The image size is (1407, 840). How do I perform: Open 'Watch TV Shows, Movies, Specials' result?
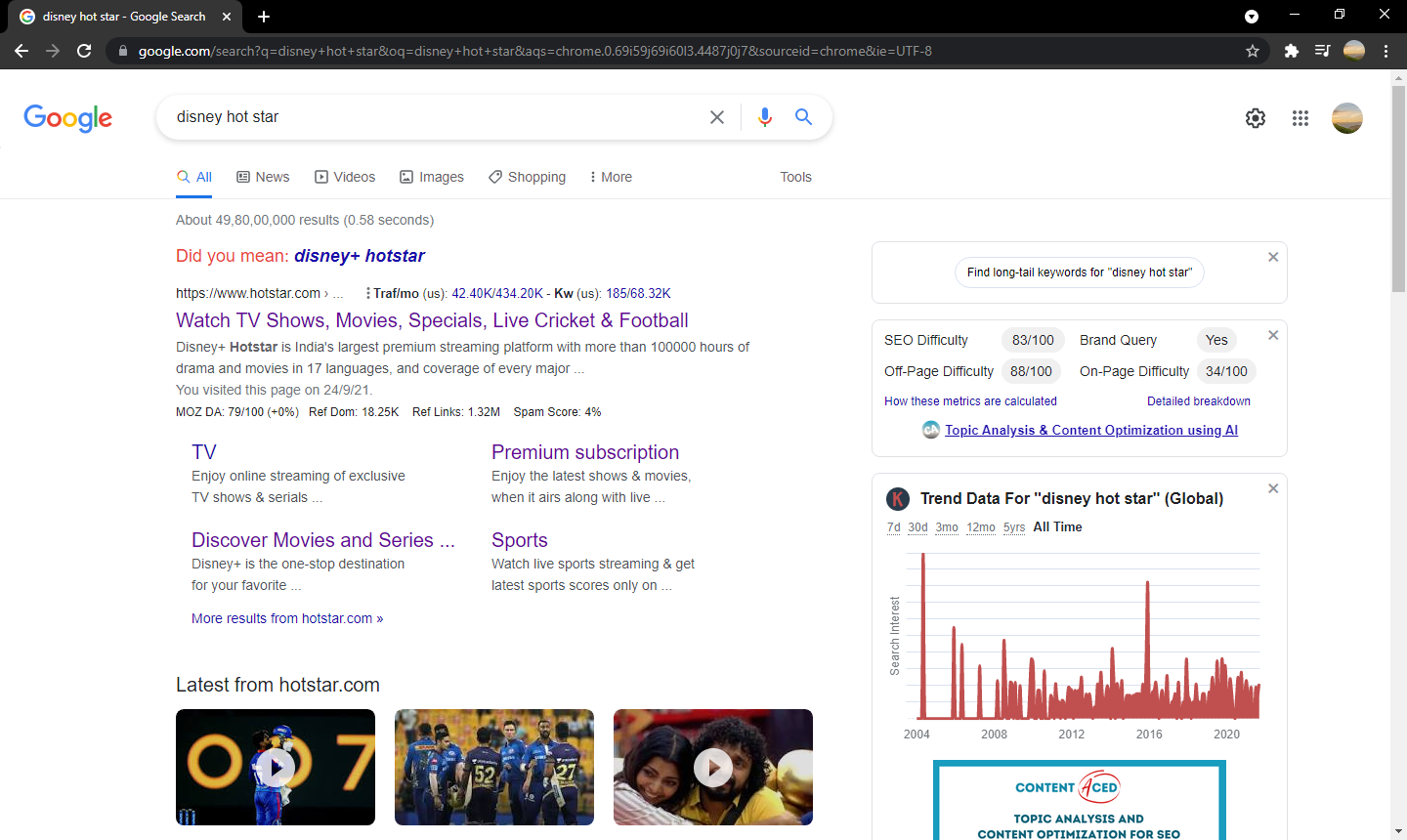coord(432,320)
